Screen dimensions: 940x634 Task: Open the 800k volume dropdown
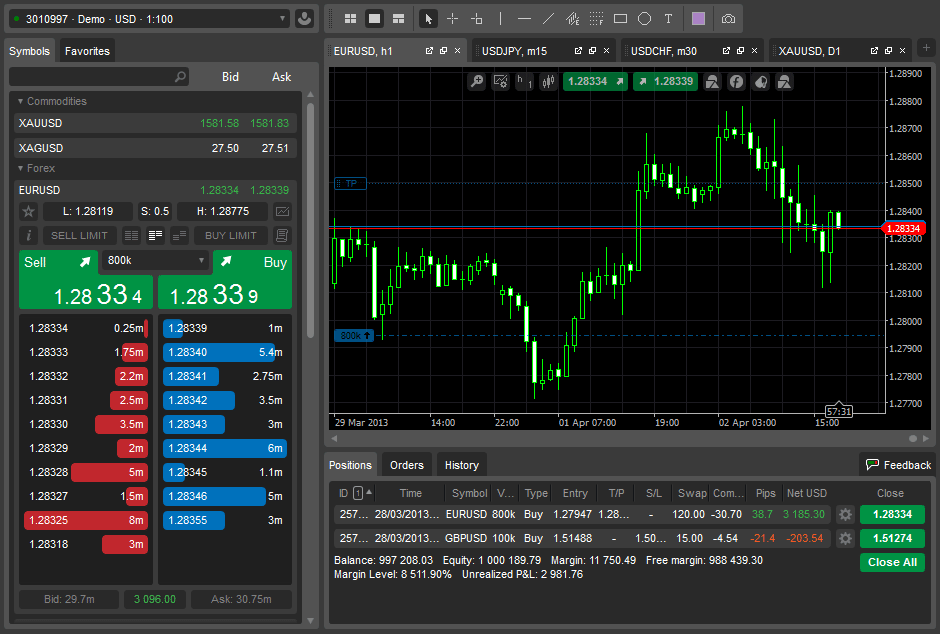click(x=155, y=261)
